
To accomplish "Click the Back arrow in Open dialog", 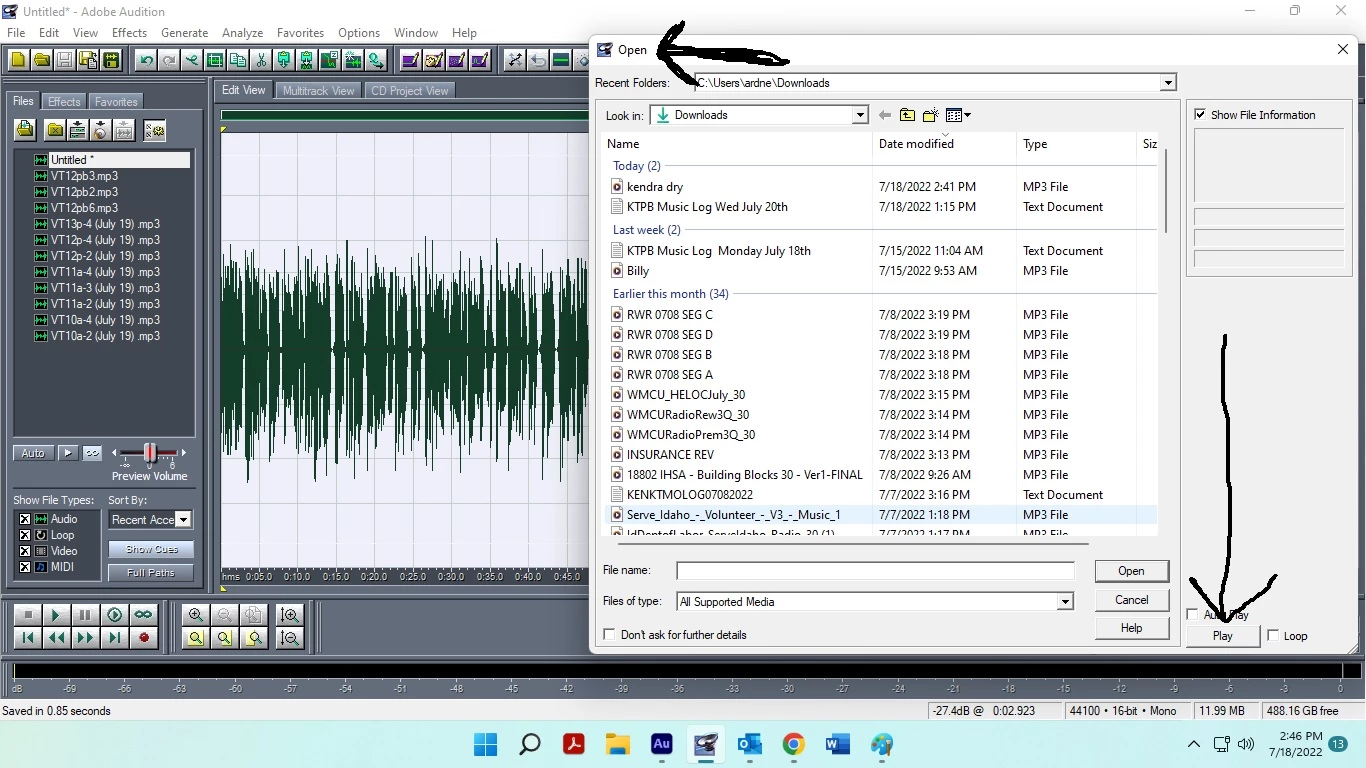I will point(884,115).
